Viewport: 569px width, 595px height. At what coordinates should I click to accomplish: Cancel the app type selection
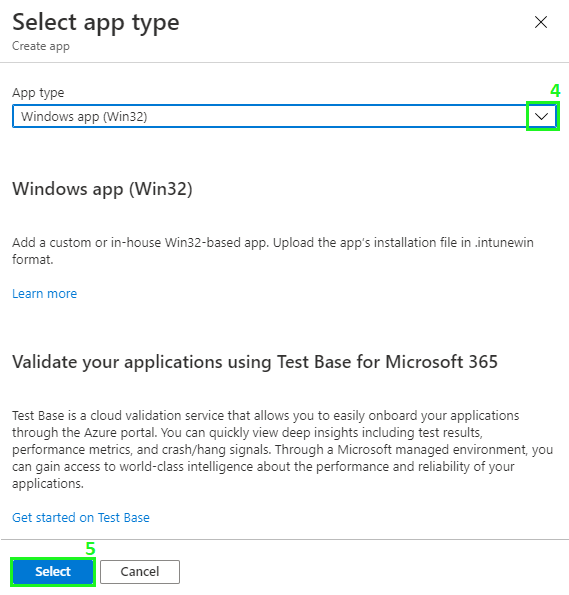tap(140, 571)
